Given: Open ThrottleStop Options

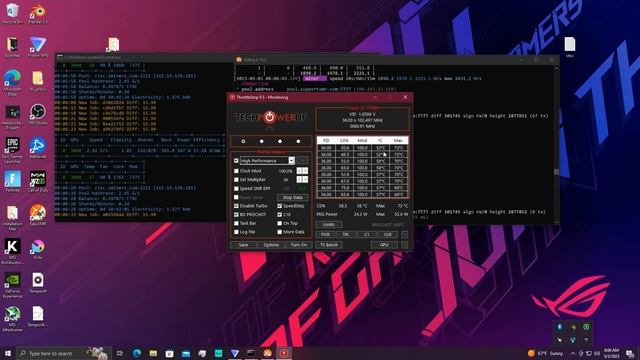Looking at the screenshot, I should [x=271, y=245].
